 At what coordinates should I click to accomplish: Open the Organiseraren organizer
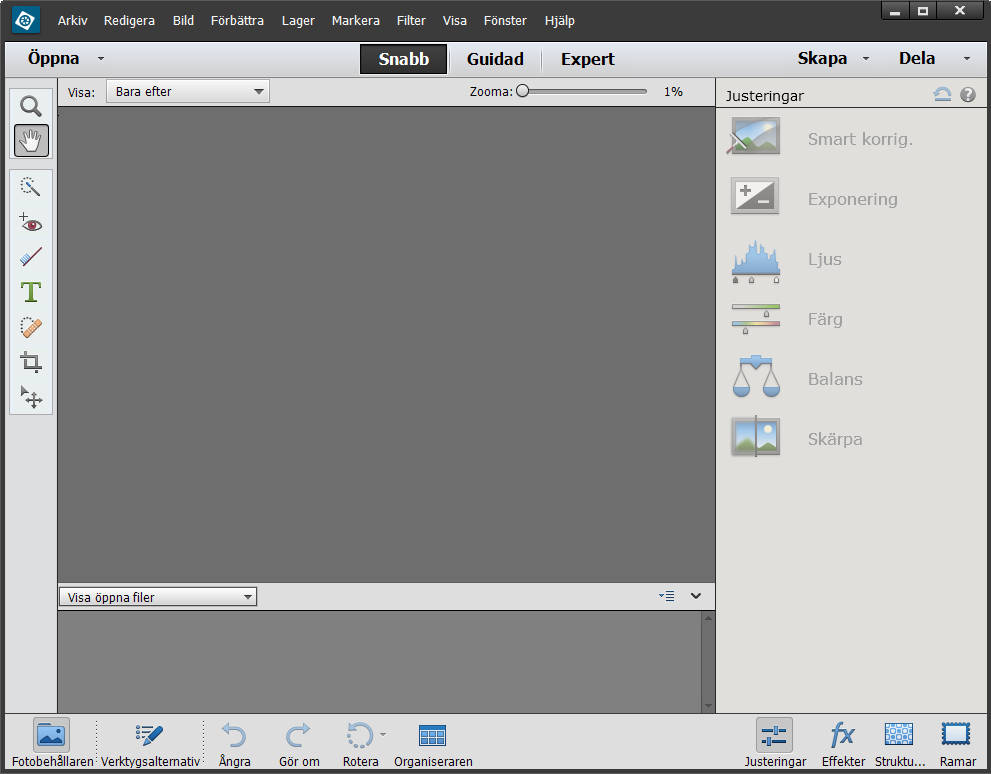433,743
